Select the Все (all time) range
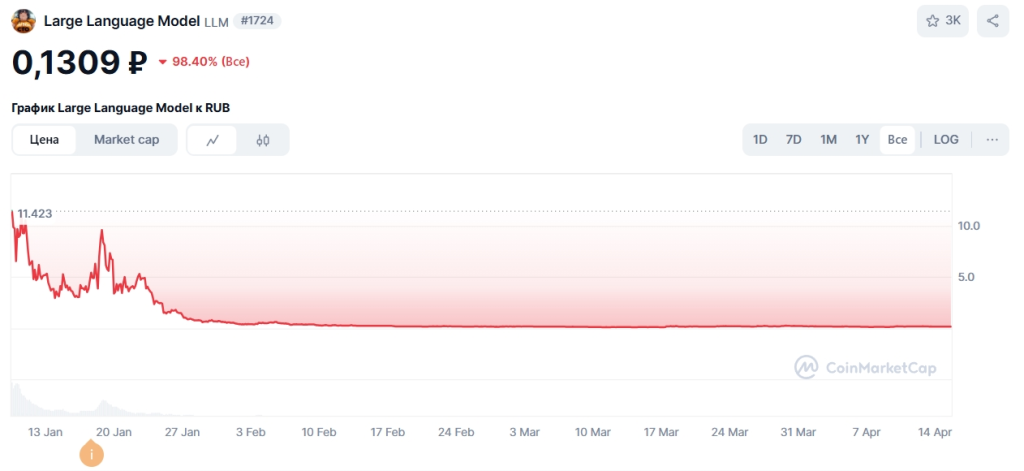 (897, 140)
